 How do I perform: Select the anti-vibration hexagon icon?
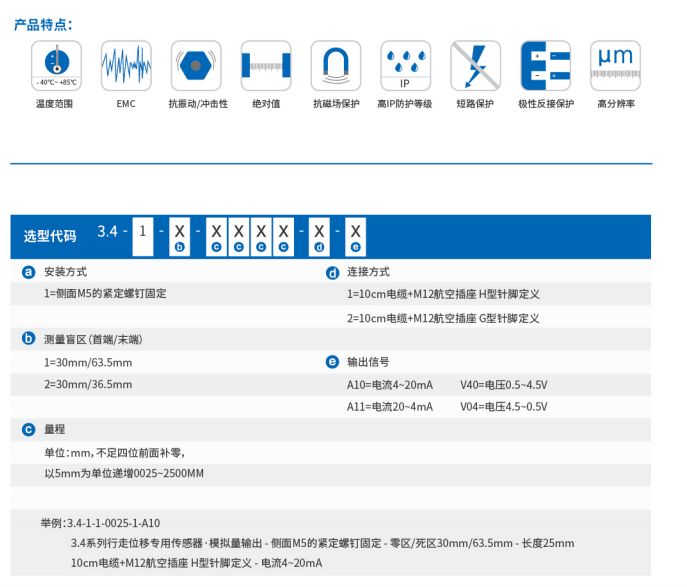(196, 66)
